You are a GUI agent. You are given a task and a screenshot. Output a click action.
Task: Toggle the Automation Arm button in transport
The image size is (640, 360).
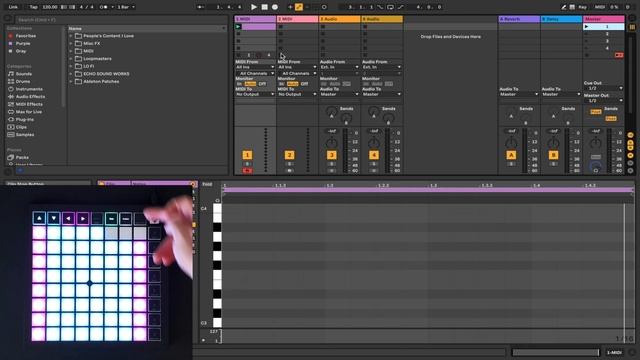299,7
